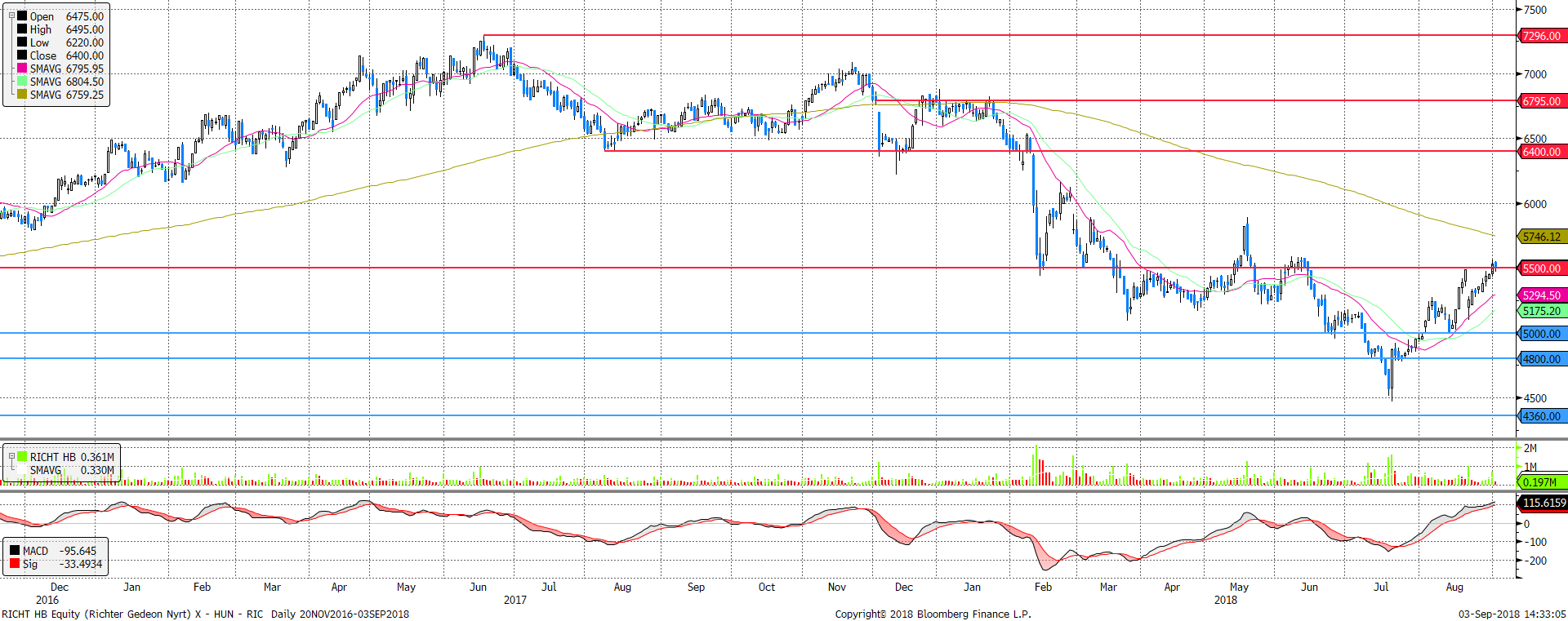
Task: Click the blue 4800.00 support level tag
Action: point(1542,359)
